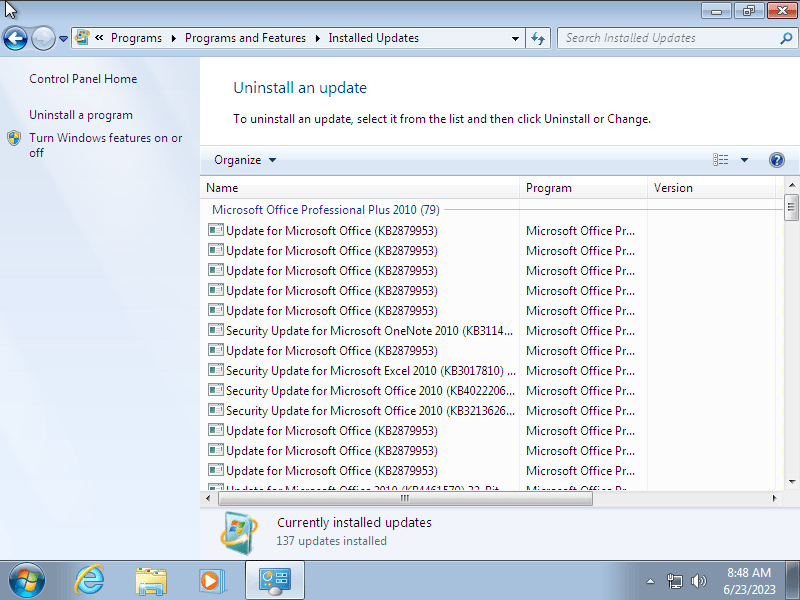The width and height of the screenshot is (800, 600).
Task: Open Turn Windows features on or off
Action: [x=106, y=145]
